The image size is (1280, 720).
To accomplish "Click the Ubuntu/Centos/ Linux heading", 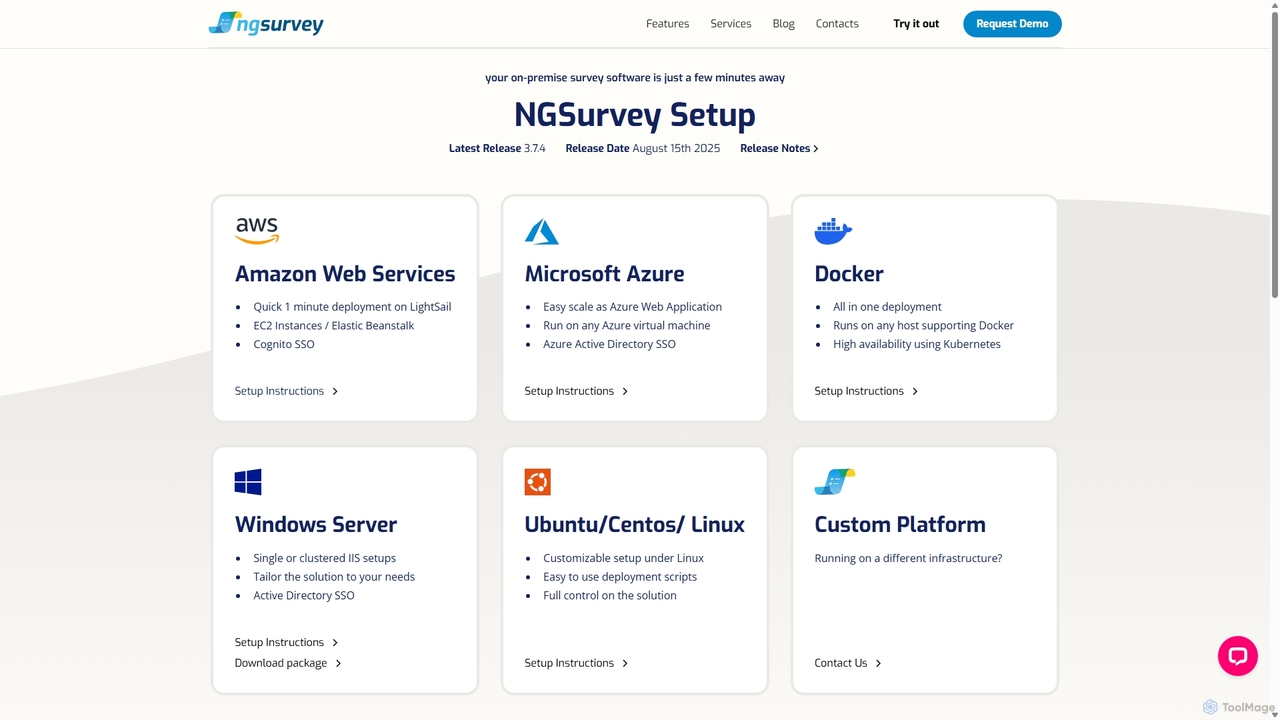I will tap(635, 525).
